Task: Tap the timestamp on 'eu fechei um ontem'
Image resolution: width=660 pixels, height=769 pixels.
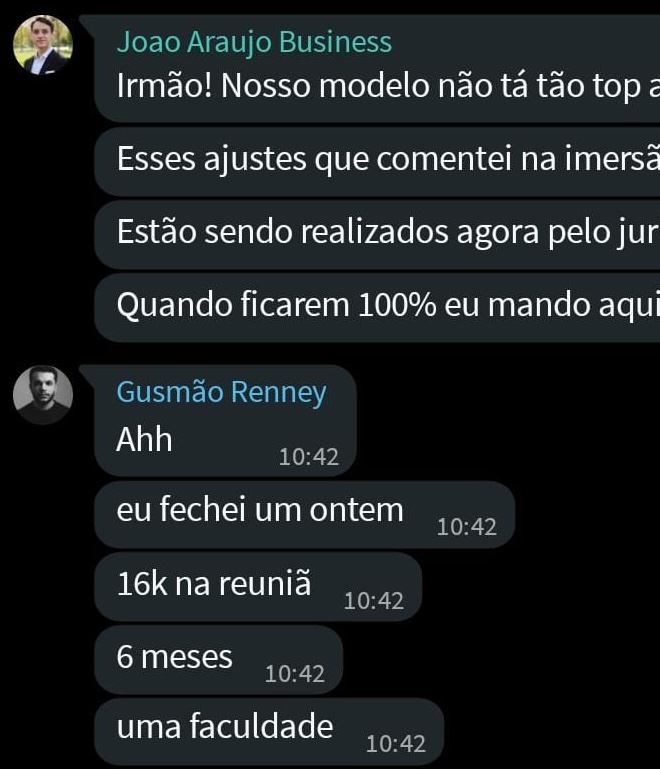Action: [467, 527]
